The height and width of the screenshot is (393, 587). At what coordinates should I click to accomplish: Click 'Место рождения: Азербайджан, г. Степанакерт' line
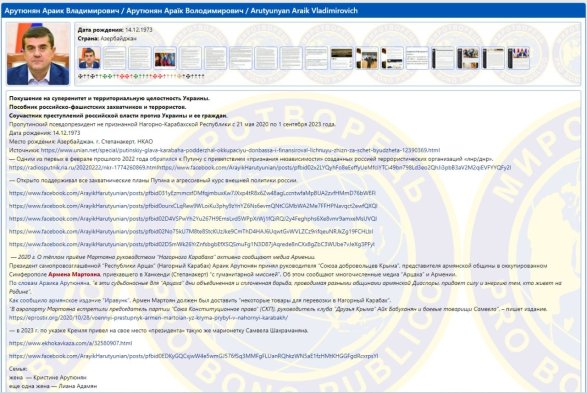point(81,141)
